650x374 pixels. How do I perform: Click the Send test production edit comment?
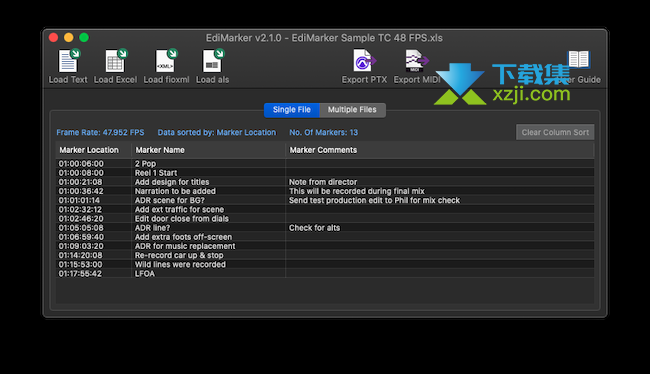click(374, 200)
